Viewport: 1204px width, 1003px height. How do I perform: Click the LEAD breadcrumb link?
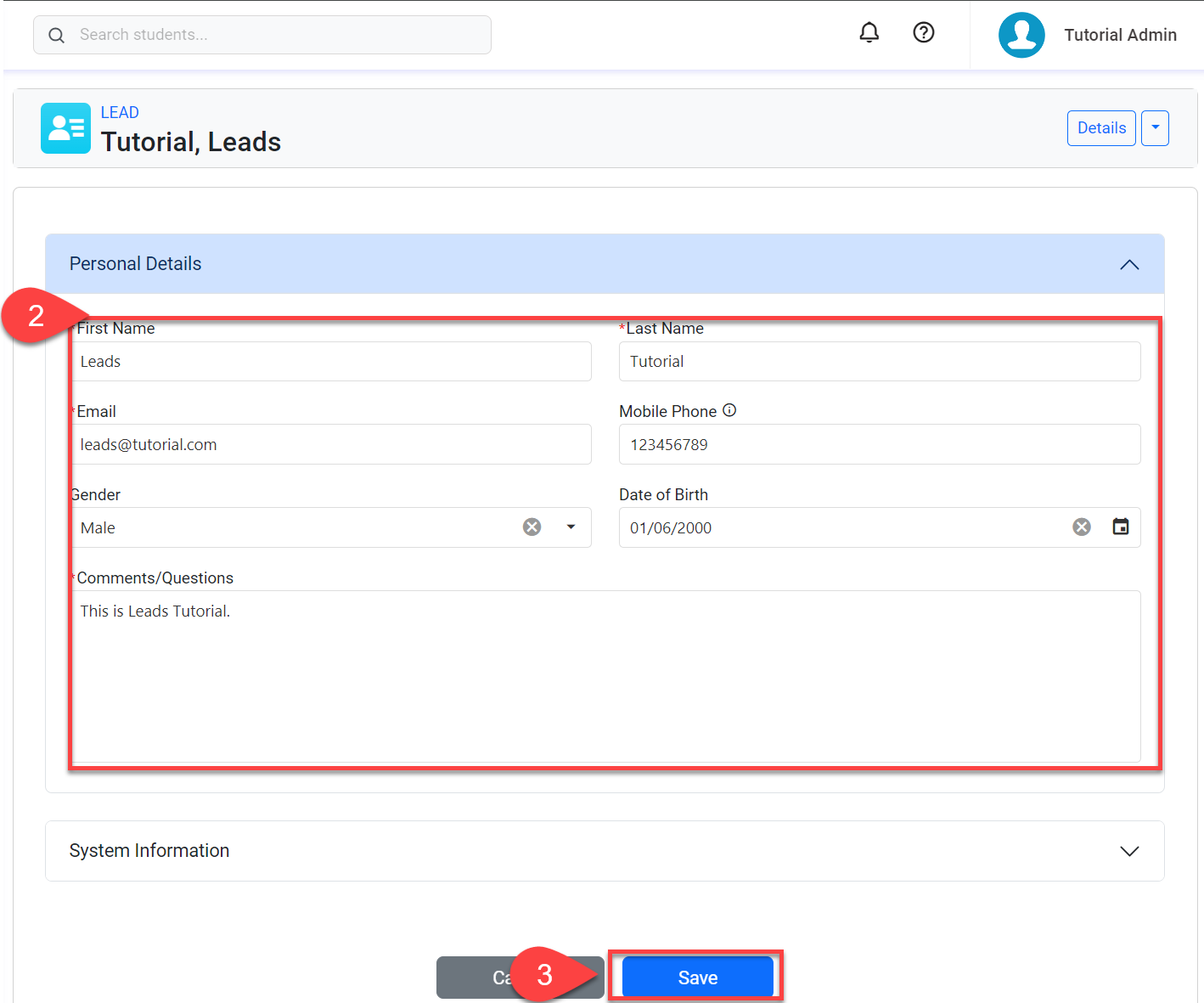coord(120,112)
